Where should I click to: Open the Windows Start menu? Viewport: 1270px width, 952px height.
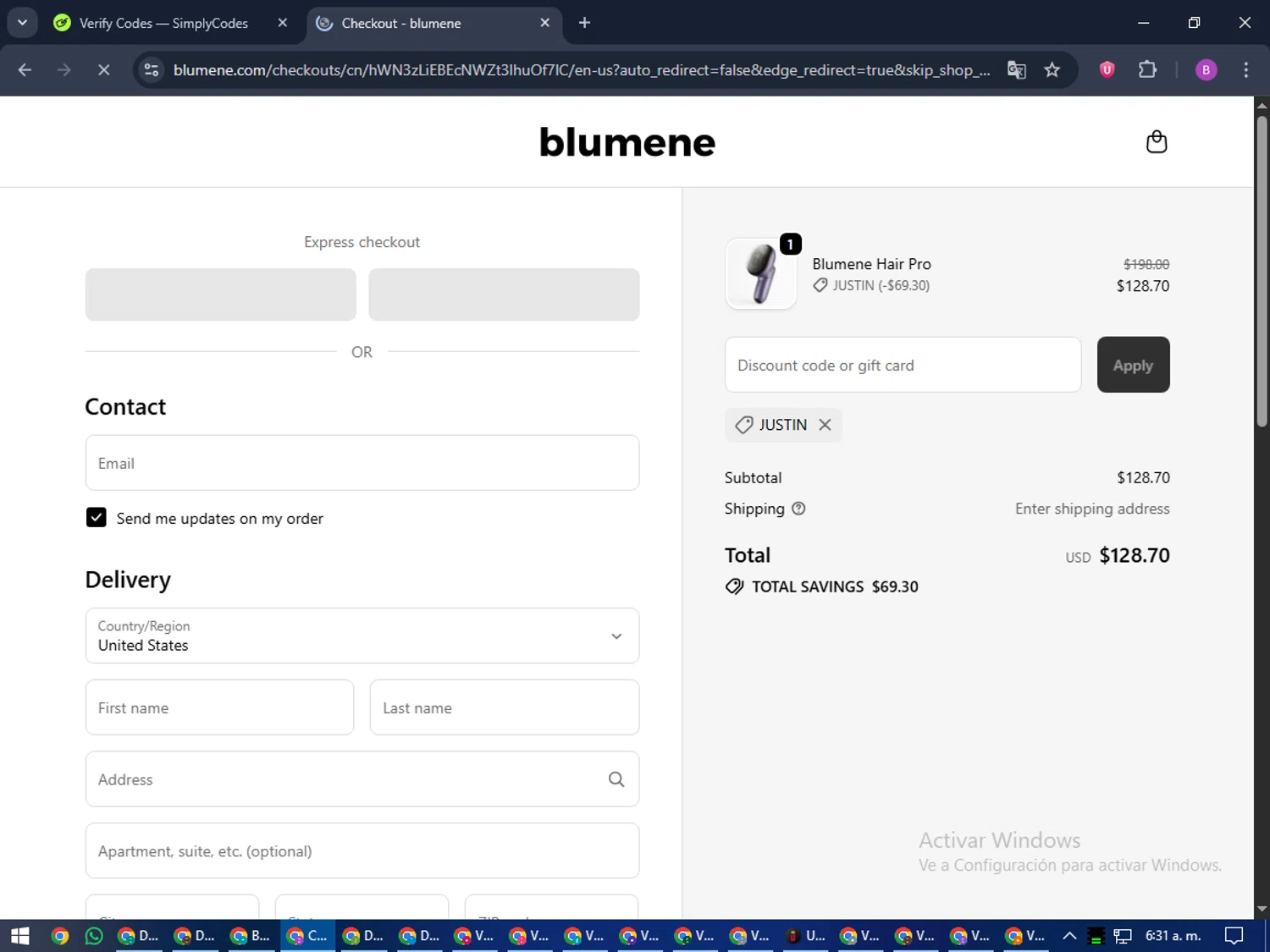coord(20,936)
